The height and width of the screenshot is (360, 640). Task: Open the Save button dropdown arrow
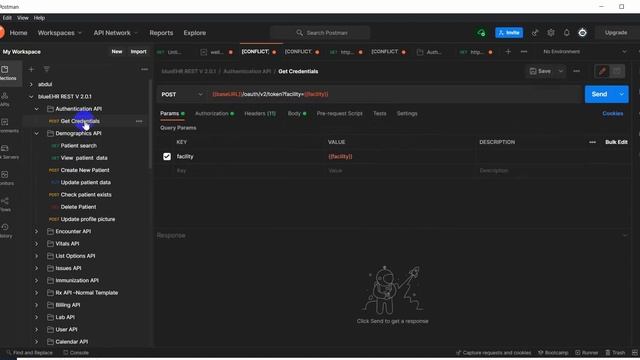click(561, 71)
